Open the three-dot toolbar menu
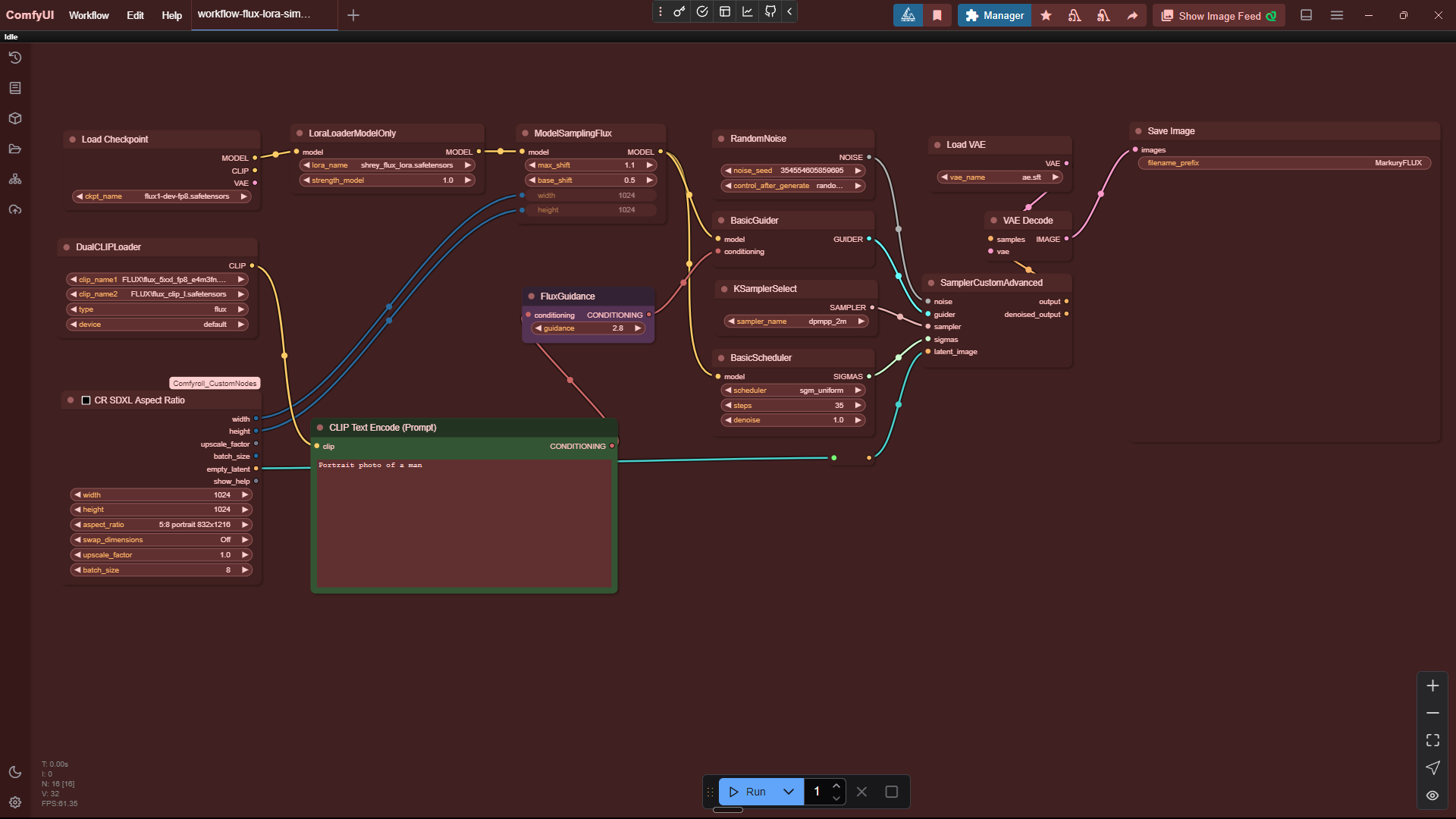This screenshot has width=1456, height=819. (661, 11)
